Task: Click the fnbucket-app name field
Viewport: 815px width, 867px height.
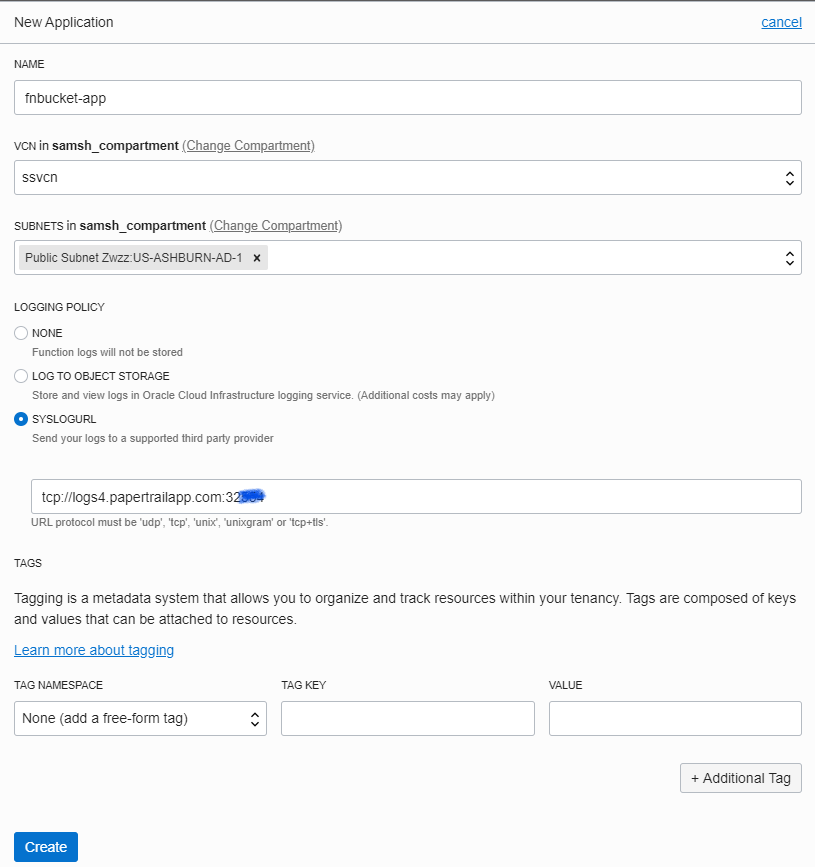Action: (x=400, y=97)
